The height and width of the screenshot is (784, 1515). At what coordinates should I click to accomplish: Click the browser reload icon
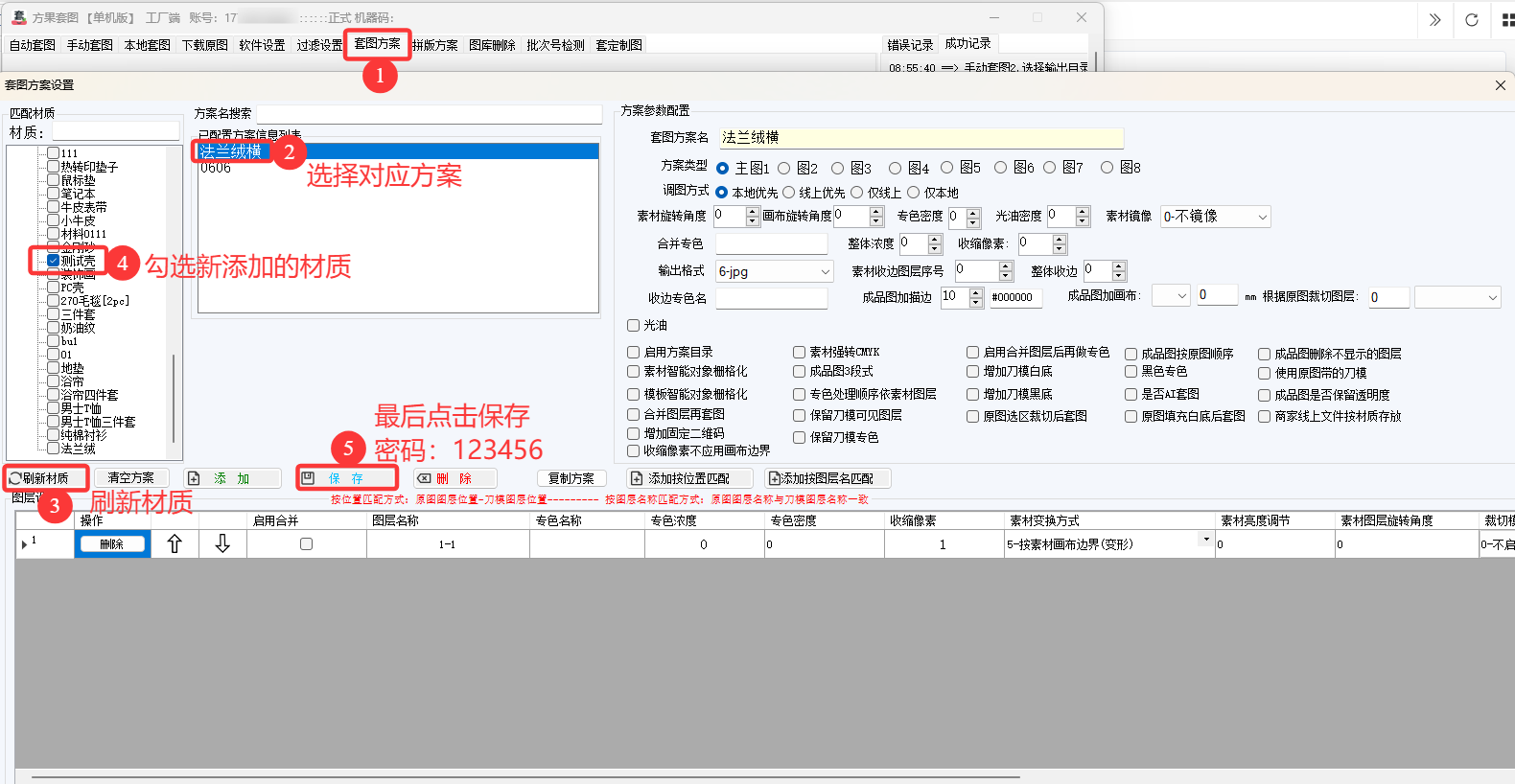(1471, 20)
